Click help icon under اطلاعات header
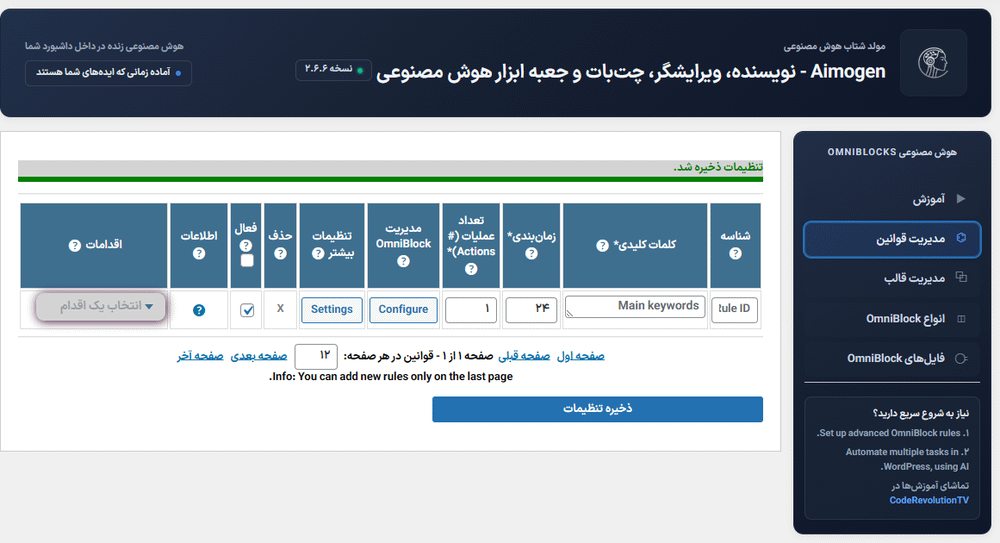Viewport: 1000px width, 543px height. (x=199, y=253)
